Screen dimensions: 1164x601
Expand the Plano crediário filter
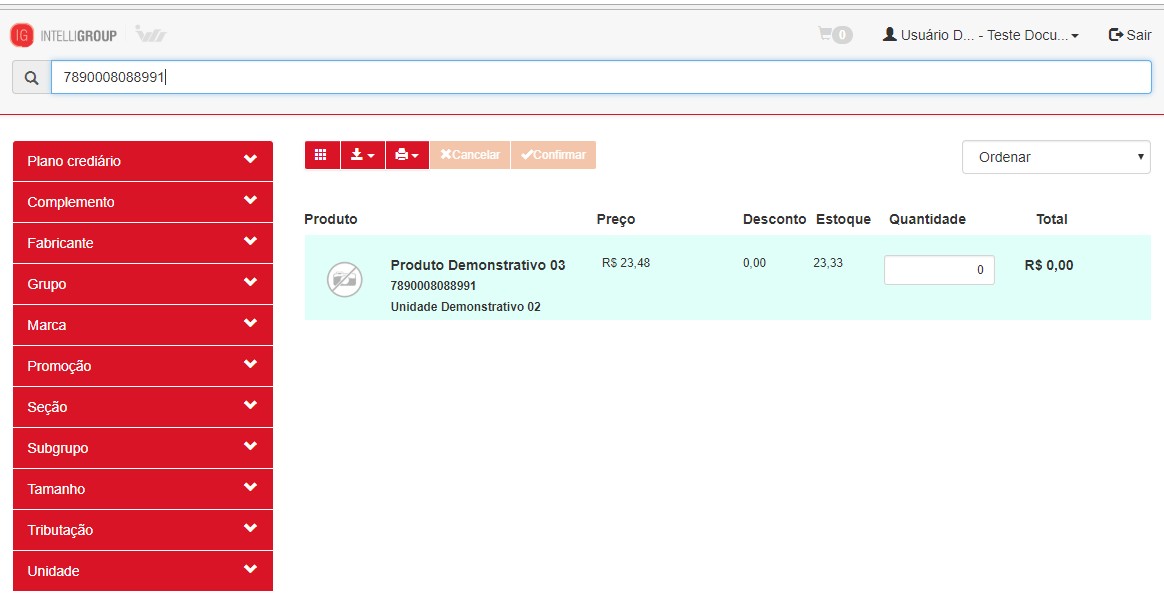point(143,161)
